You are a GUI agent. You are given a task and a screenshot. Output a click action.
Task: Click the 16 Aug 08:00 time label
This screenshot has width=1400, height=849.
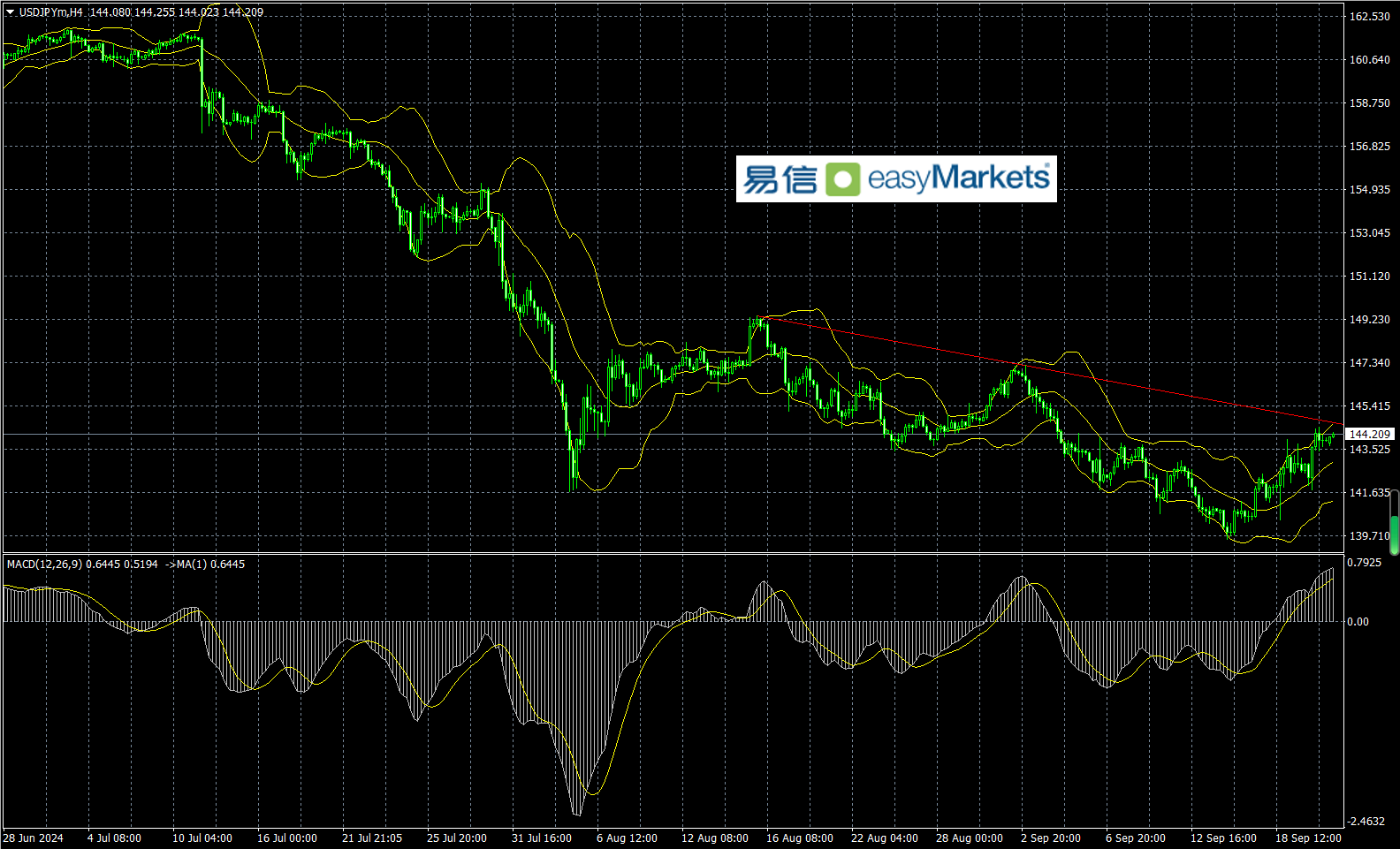coord(800,838)
